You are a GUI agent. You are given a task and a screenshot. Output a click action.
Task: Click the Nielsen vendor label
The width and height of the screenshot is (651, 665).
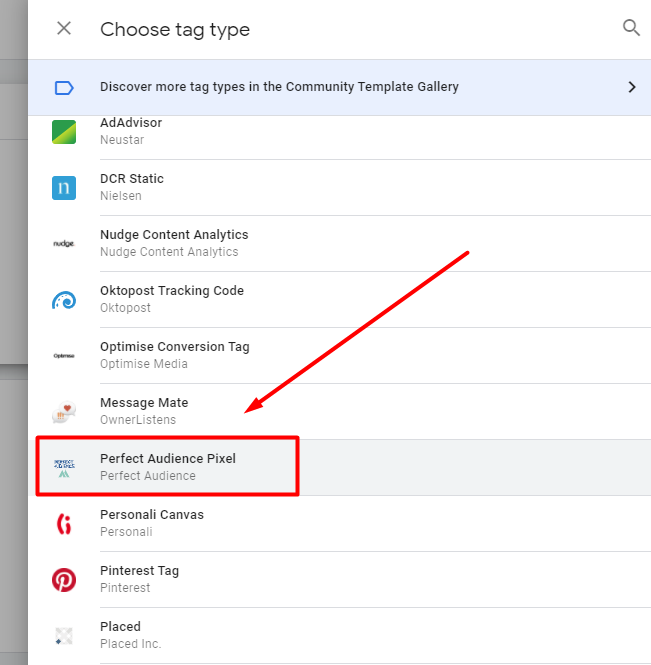pos(121,196)
